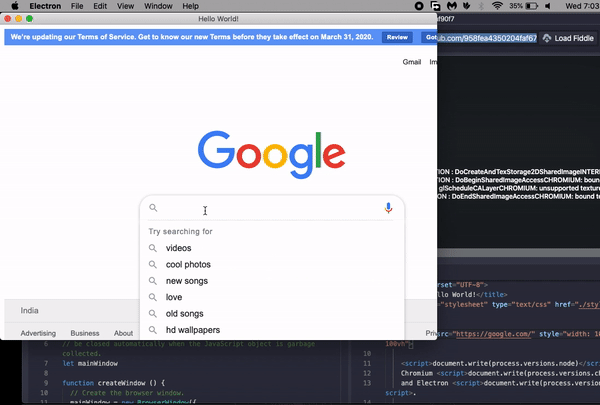
Task: Click the volume icon in menu bar
Action: pos(548,6)
